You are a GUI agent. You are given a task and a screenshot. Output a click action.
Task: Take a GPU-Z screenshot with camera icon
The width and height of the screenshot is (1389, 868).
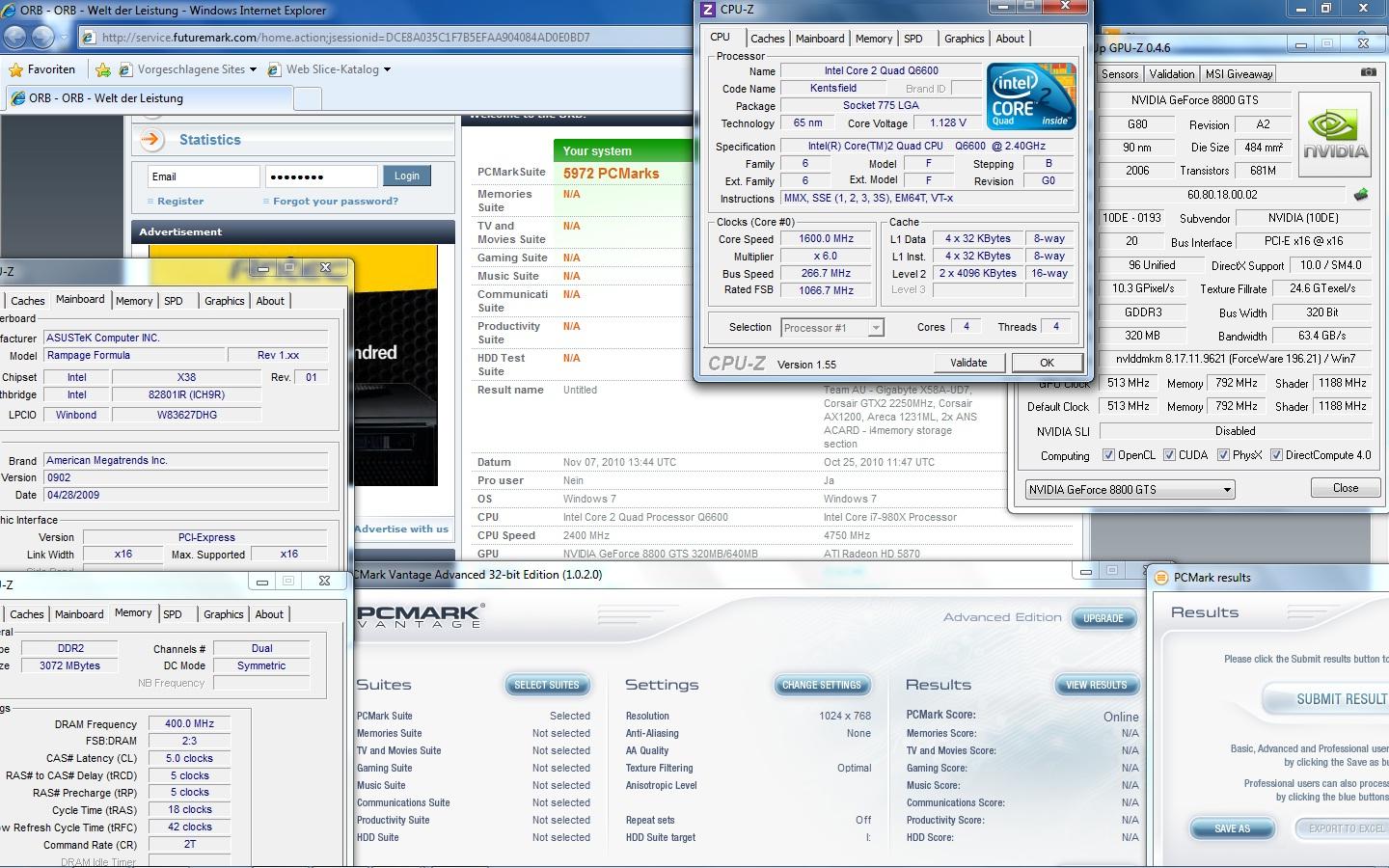tap(1368, 72)
